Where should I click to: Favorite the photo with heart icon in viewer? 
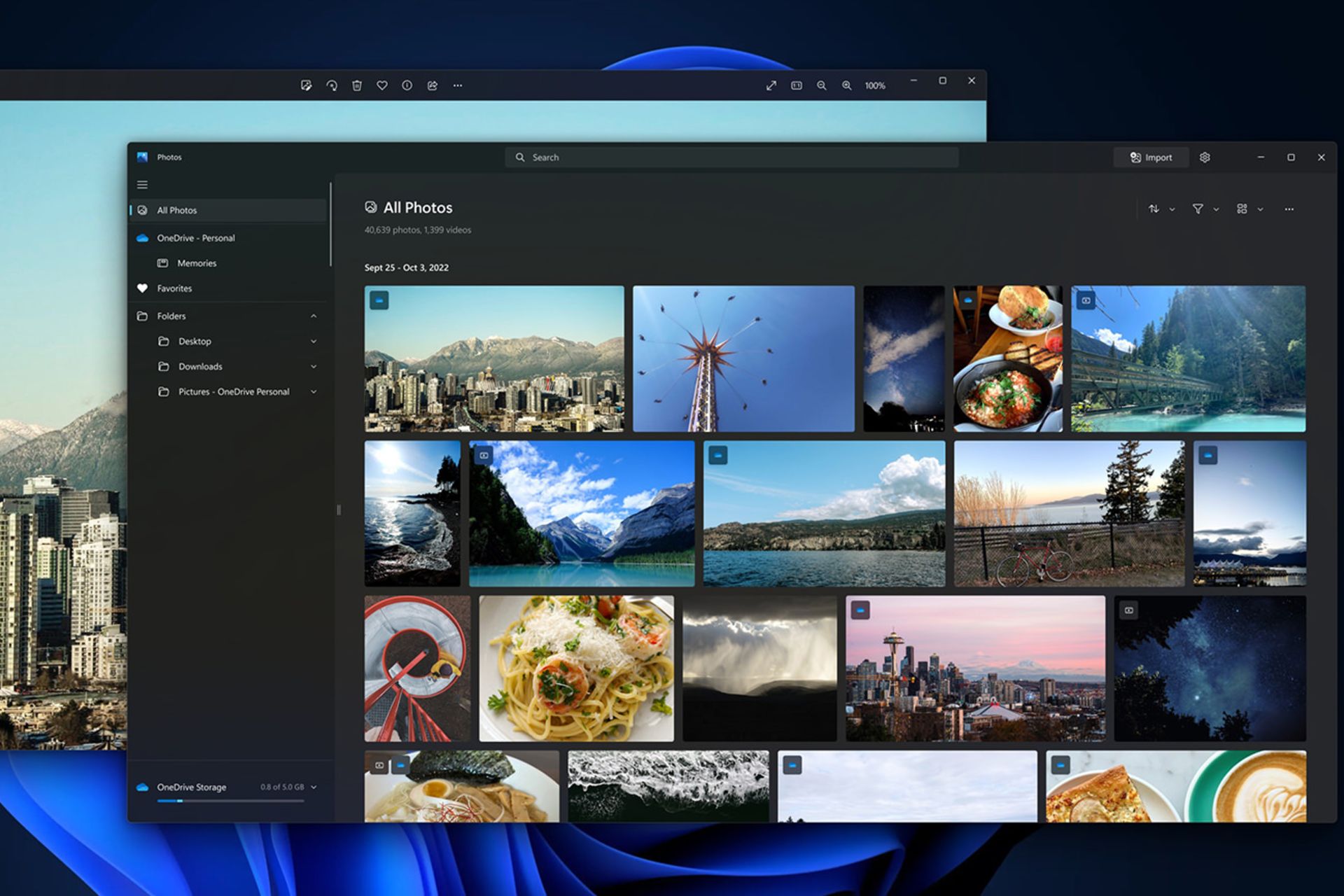coord(382,85)
